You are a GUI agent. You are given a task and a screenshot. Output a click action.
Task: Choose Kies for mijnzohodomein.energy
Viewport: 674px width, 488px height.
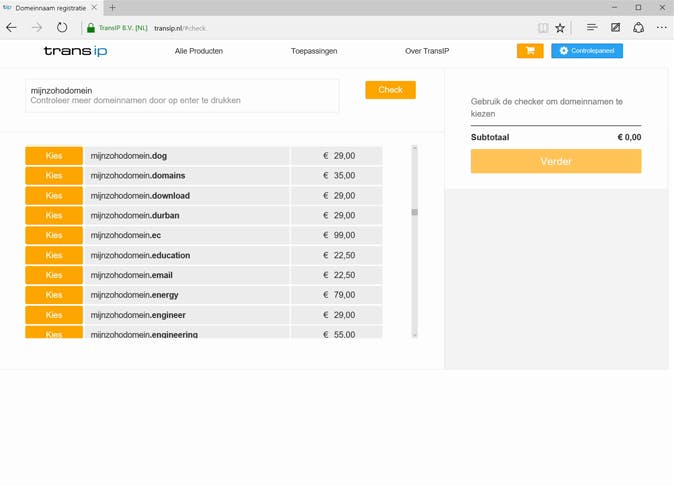tap(54, 295)
